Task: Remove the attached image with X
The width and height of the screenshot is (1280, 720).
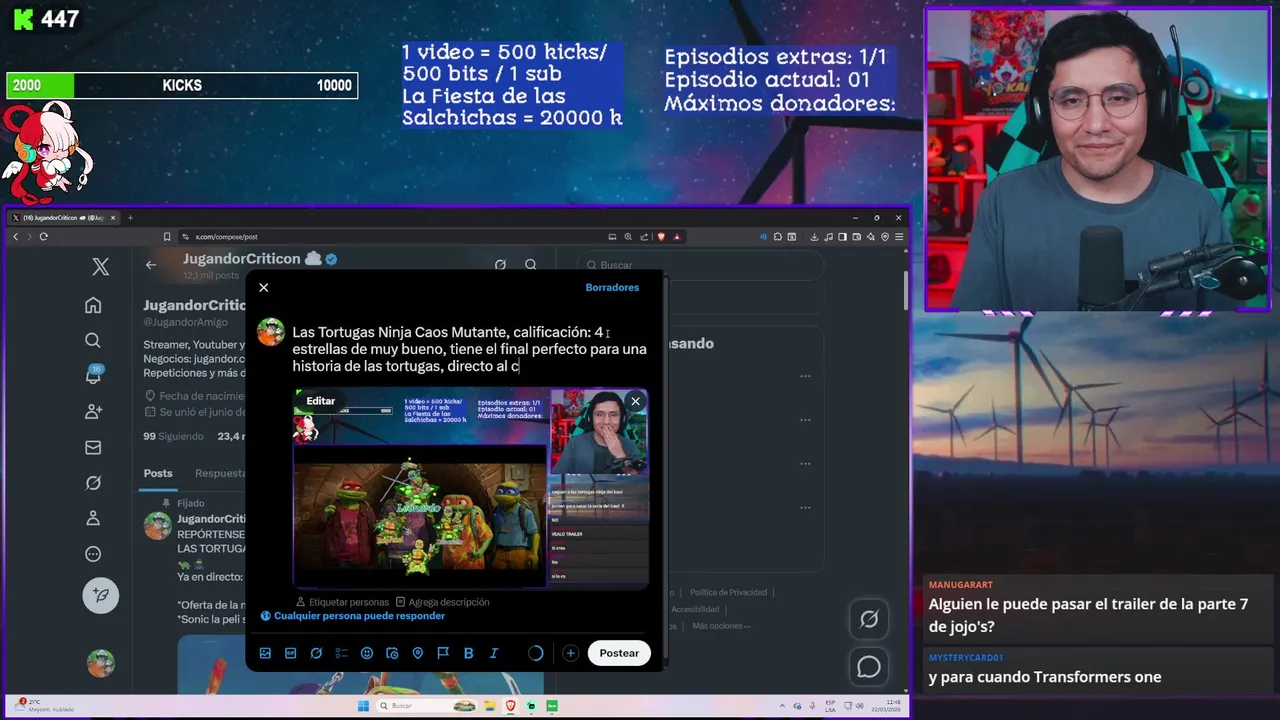Action: click(635, 401)
